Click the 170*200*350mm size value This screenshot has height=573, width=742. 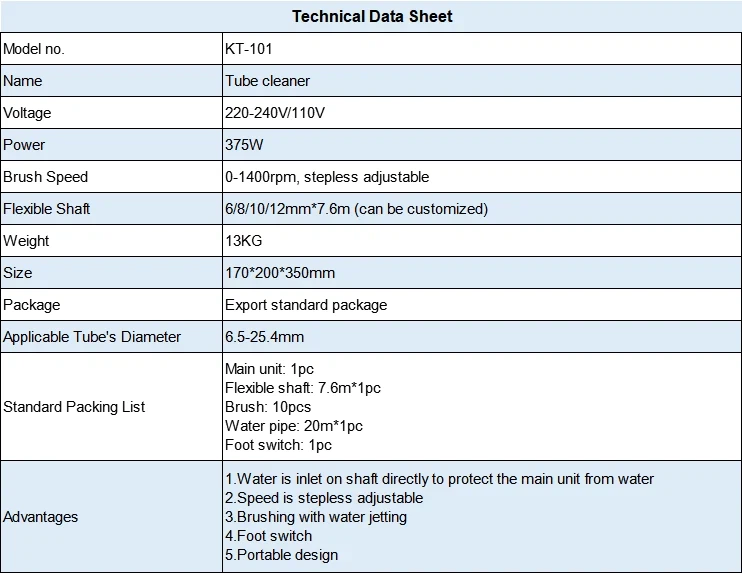(x=280, y=273)
